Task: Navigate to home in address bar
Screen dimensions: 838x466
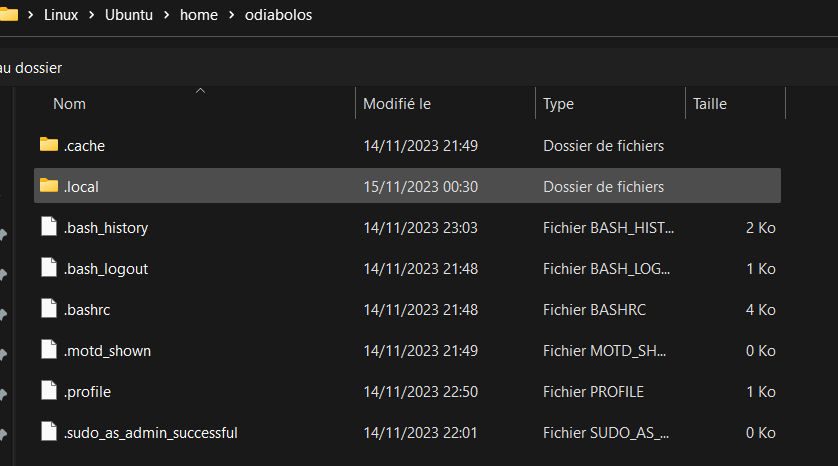Action: coord(199,15)
